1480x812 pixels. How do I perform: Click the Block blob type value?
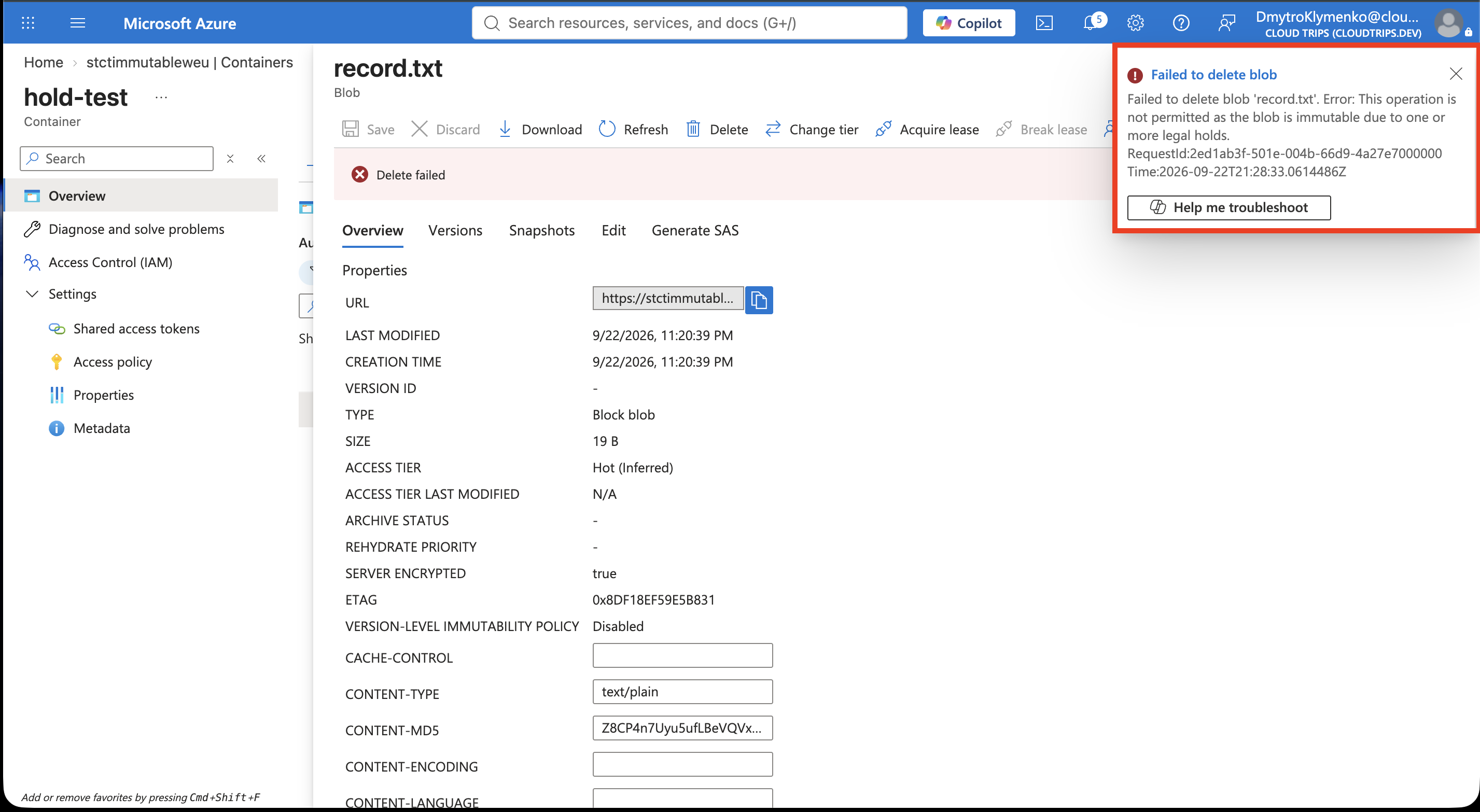[623, 415]
